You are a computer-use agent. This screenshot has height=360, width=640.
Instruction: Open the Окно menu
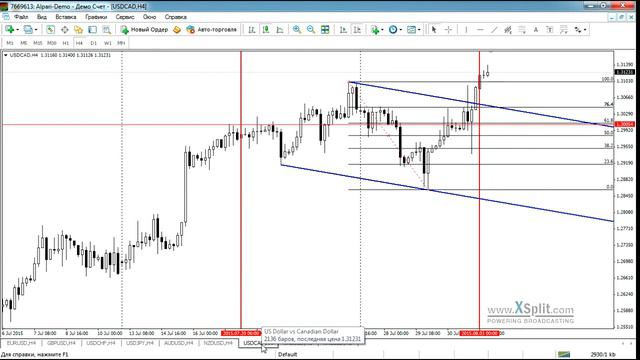coord(149,17)
